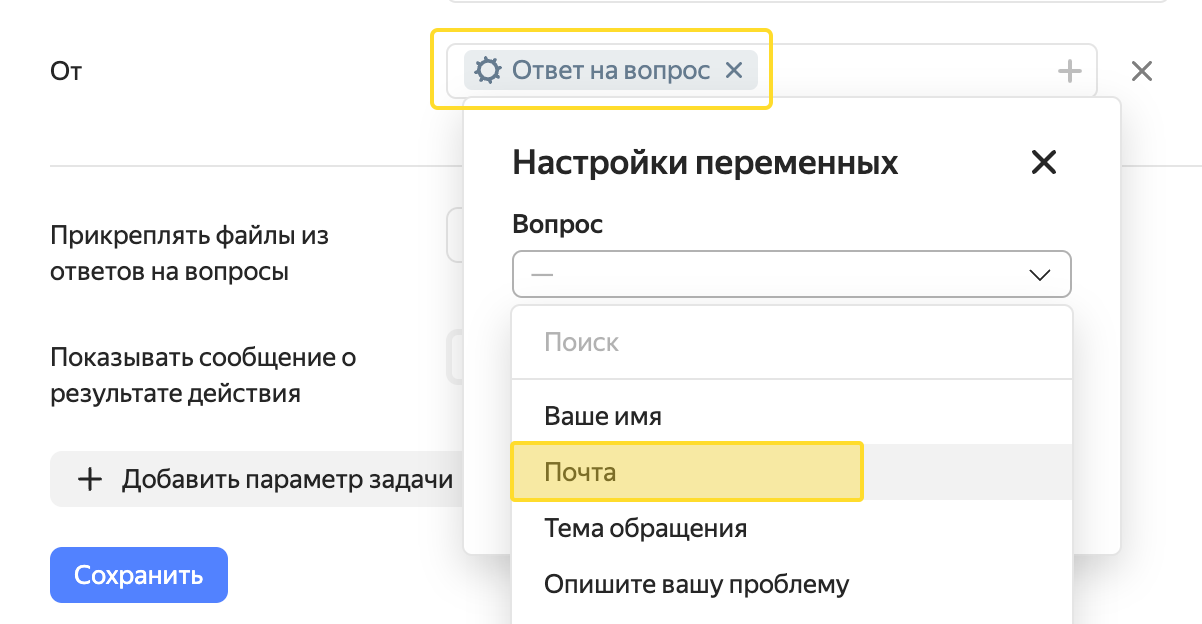Click the plus icon in the От field
1202x624 pixels.
click(1069, 71)
